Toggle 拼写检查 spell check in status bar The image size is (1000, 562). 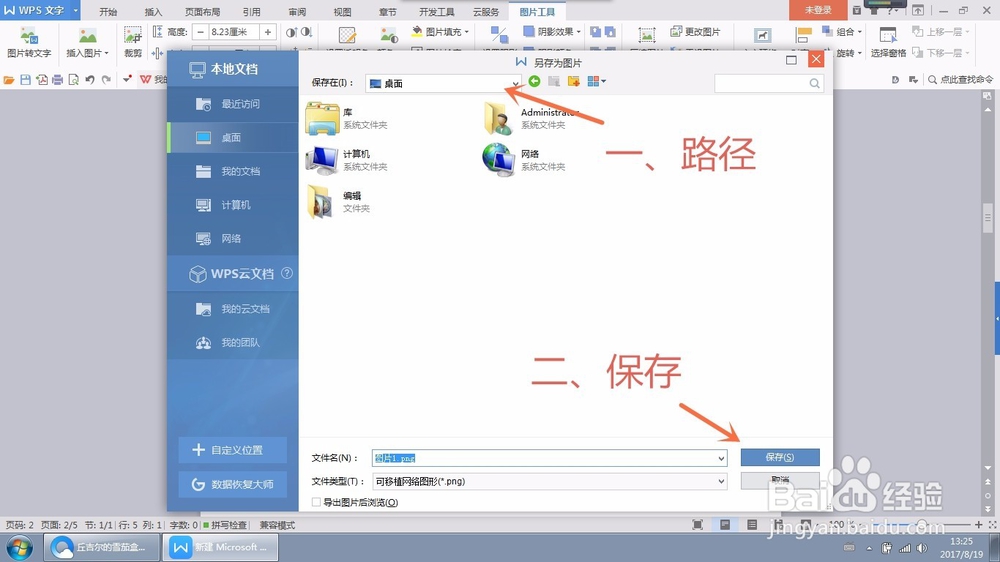(225, 525)
